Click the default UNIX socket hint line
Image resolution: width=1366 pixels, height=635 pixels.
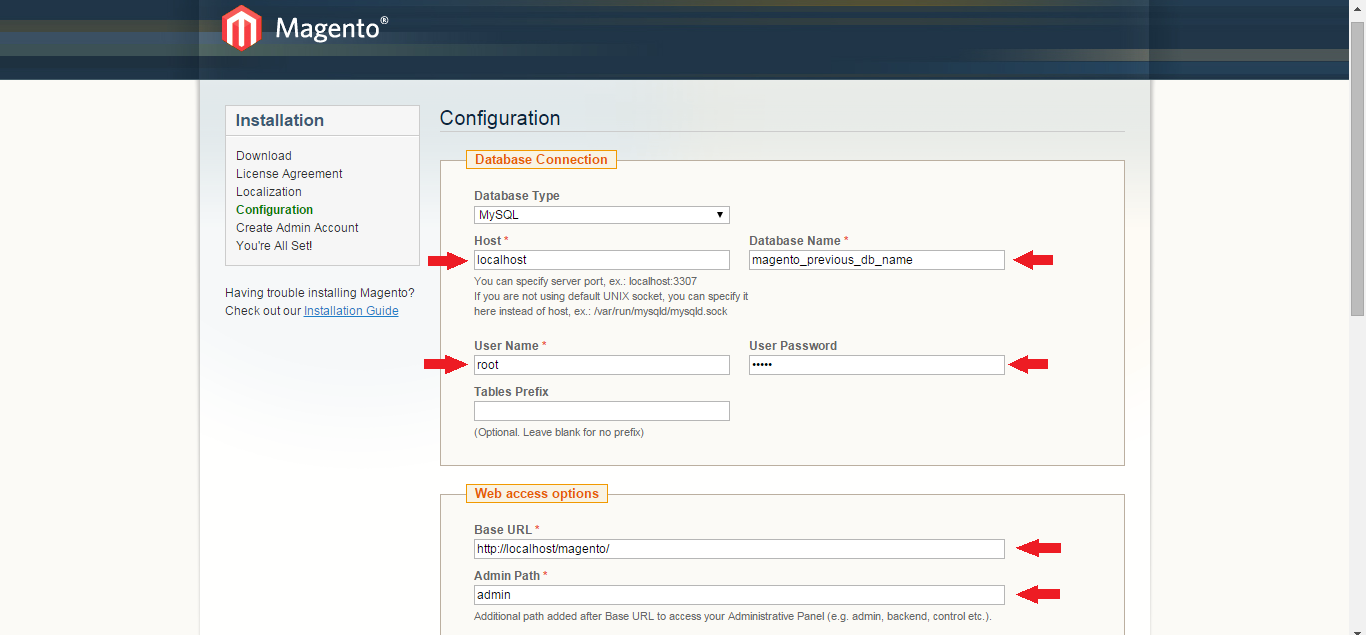click(611, 296)
